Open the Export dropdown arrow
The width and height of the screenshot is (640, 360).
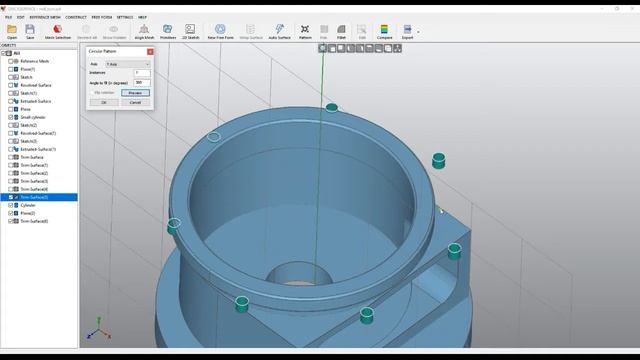pyautogui.click(x=418, y=32)
